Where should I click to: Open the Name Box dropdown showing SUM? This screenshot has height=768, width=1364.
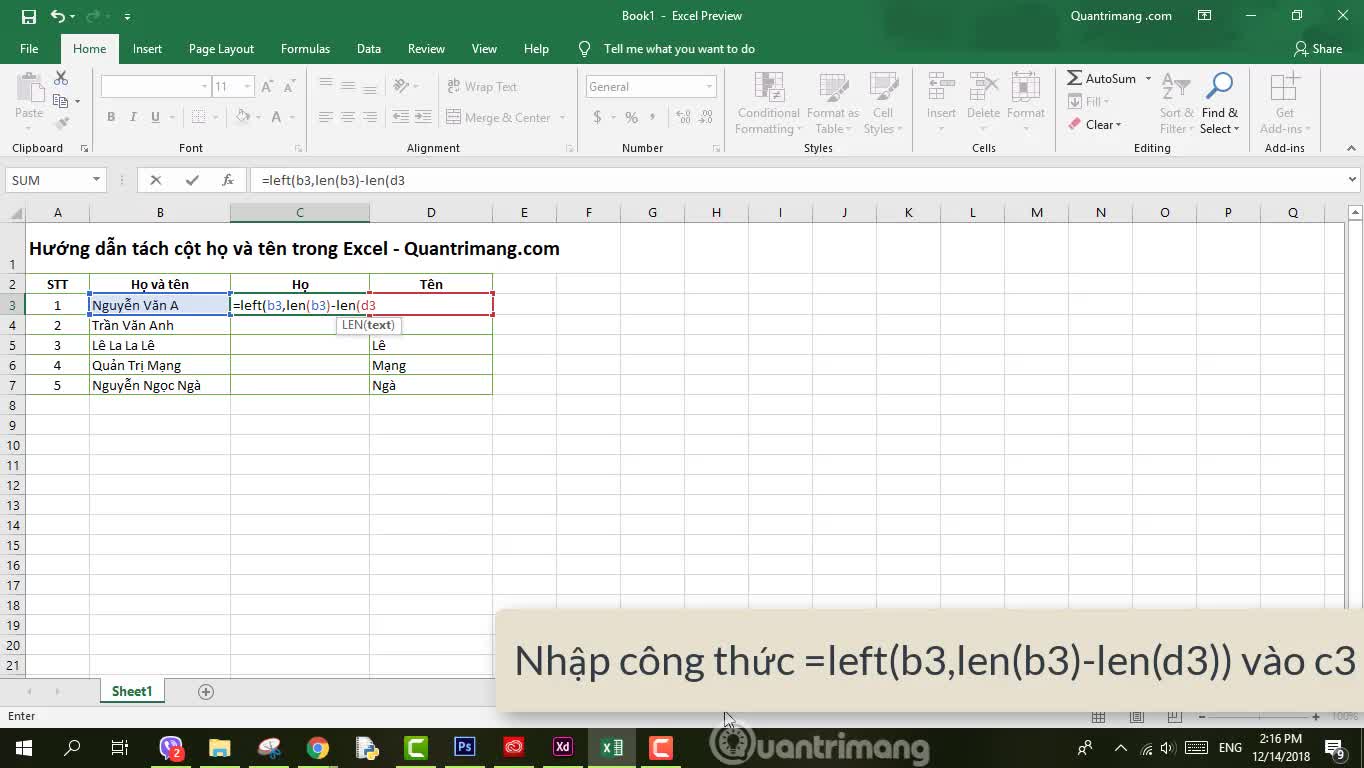tap(96, 180)
